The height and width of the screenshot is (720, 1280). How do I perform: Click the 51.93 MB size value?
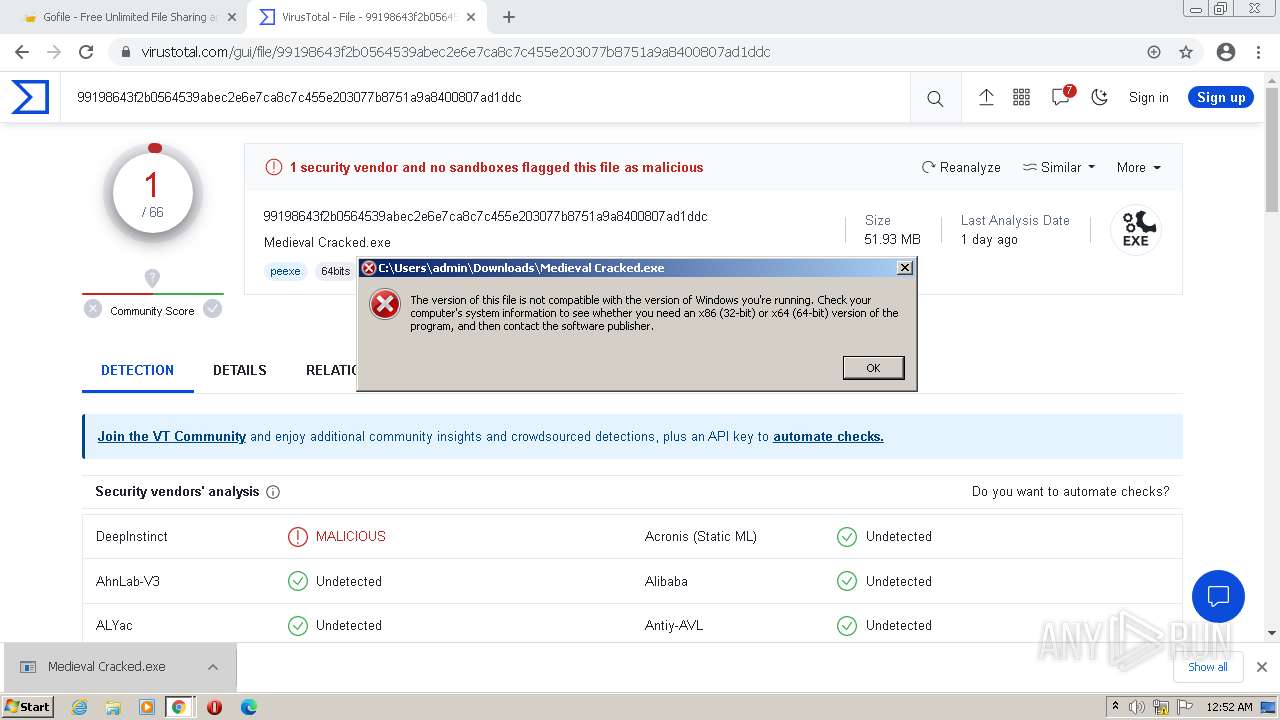tap(892, 239)
